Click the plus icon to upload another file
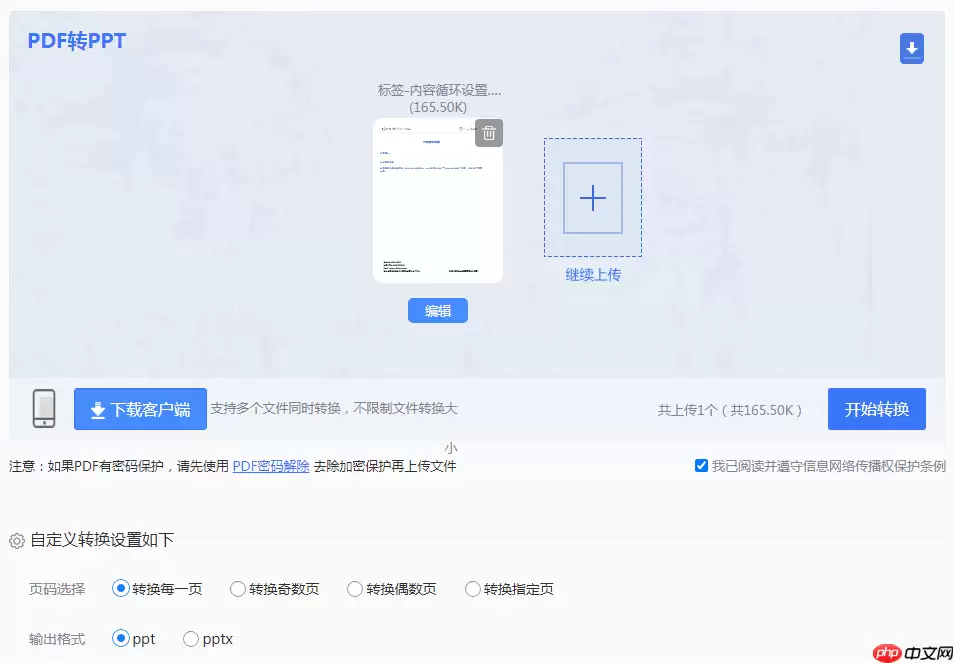Screen dimensions: 954x663 click(592, 198)
